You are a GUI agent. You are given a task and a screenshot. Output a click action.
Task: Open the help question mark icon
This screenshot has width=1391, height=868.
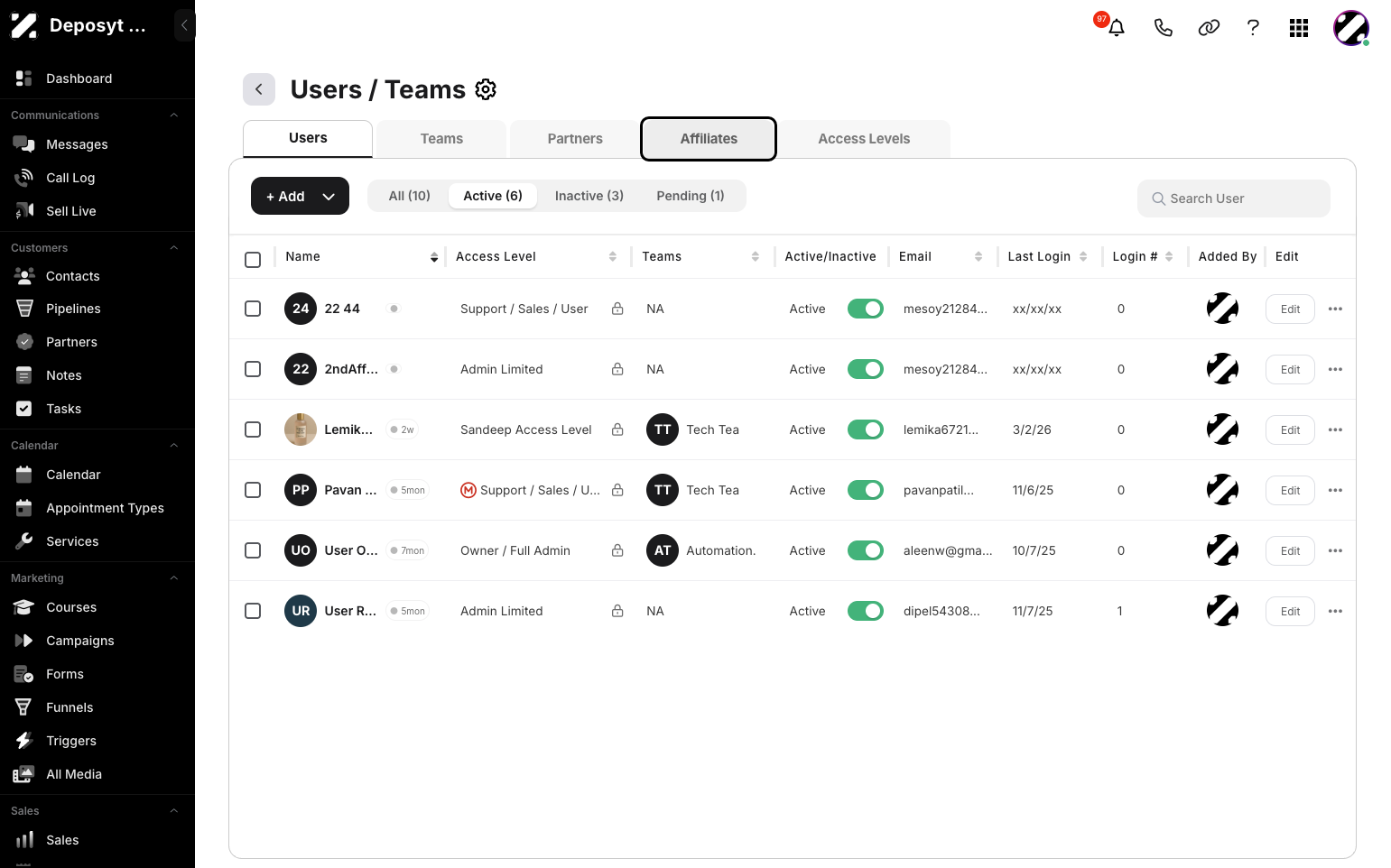pos(1253,28)
